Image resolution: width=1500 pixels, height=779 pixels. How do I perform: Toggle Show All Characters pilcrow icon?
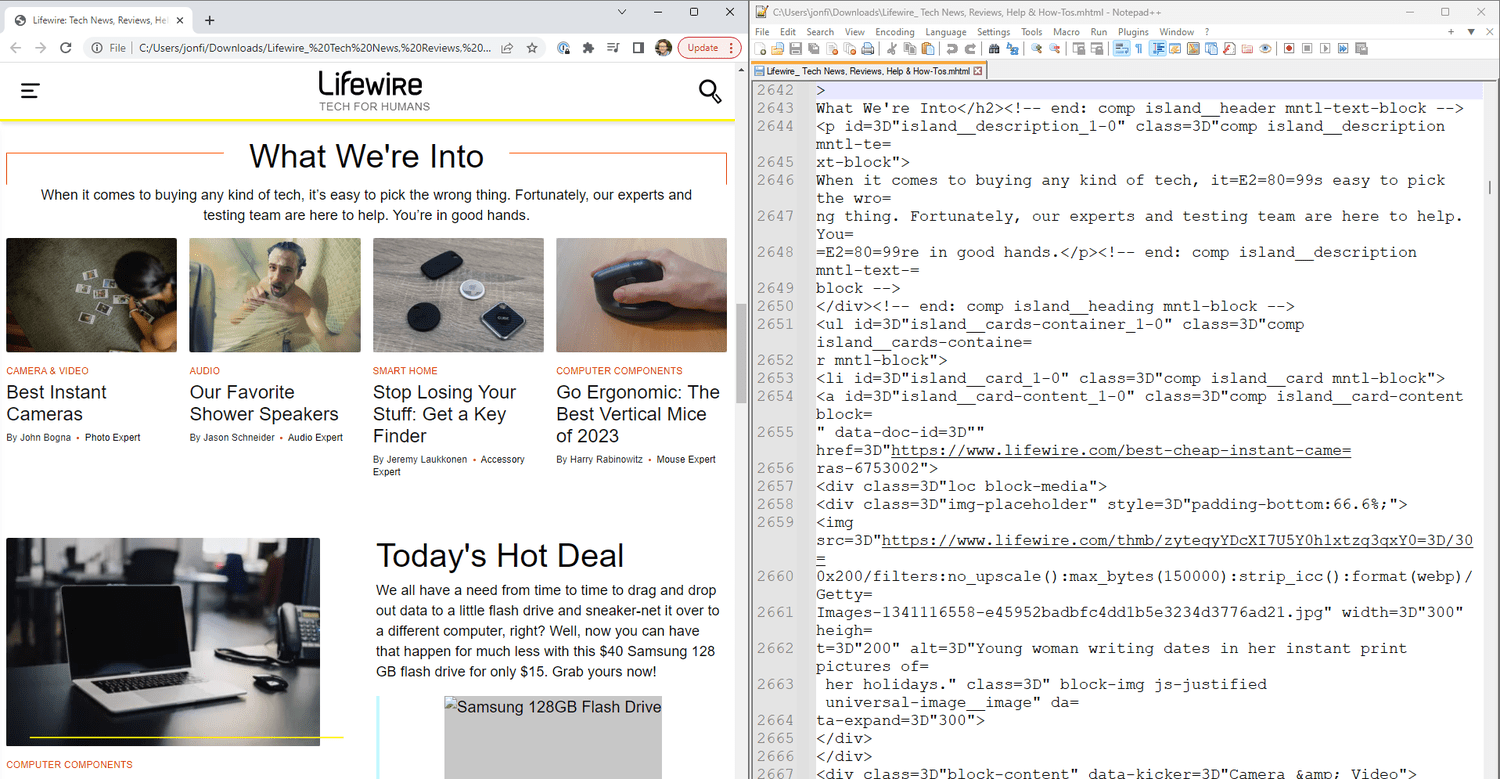[x=1139, y=48]
